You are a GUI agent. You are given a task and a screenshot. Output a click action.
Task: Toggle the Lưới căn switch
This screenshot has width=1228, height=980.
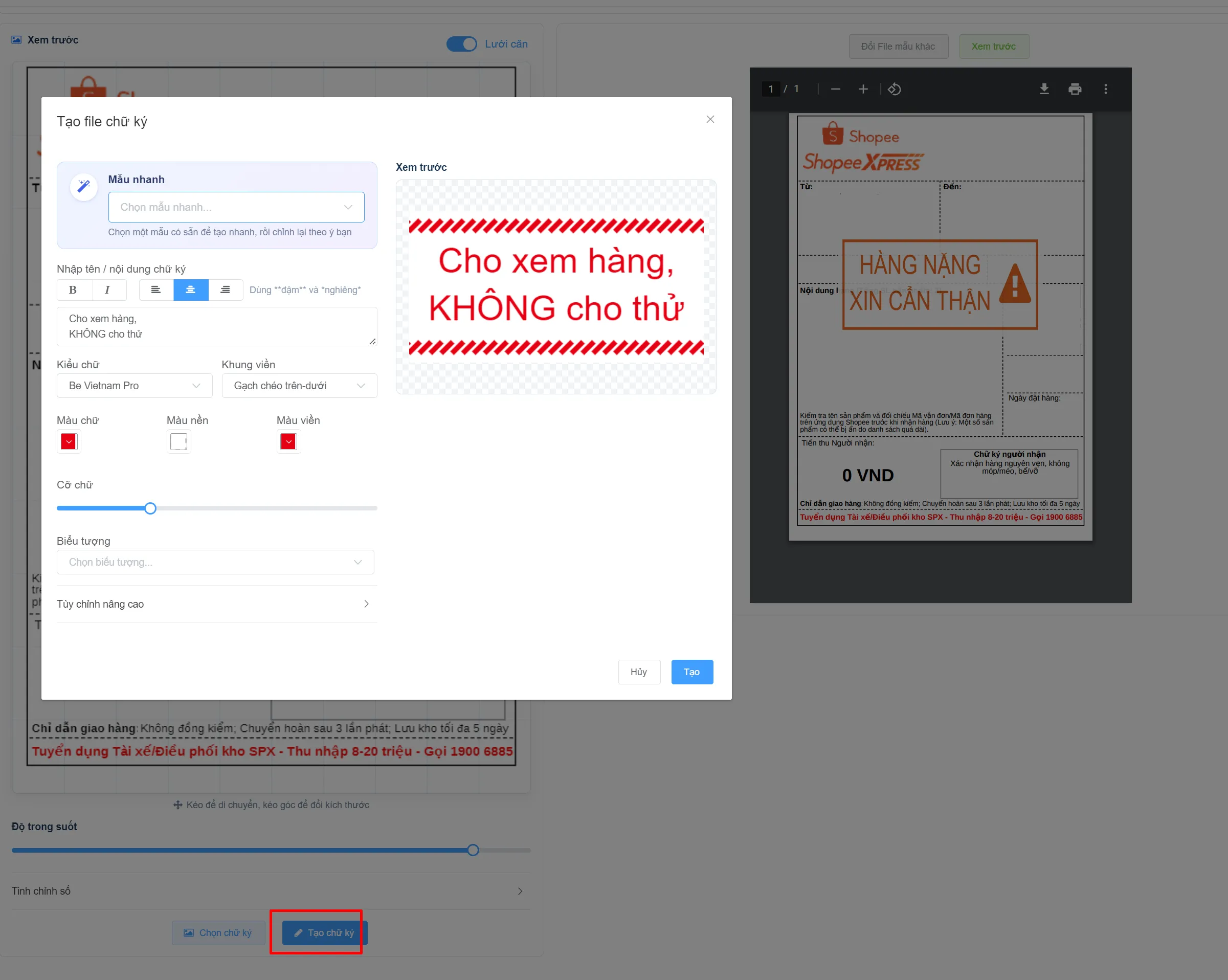[x=461, y=44]
